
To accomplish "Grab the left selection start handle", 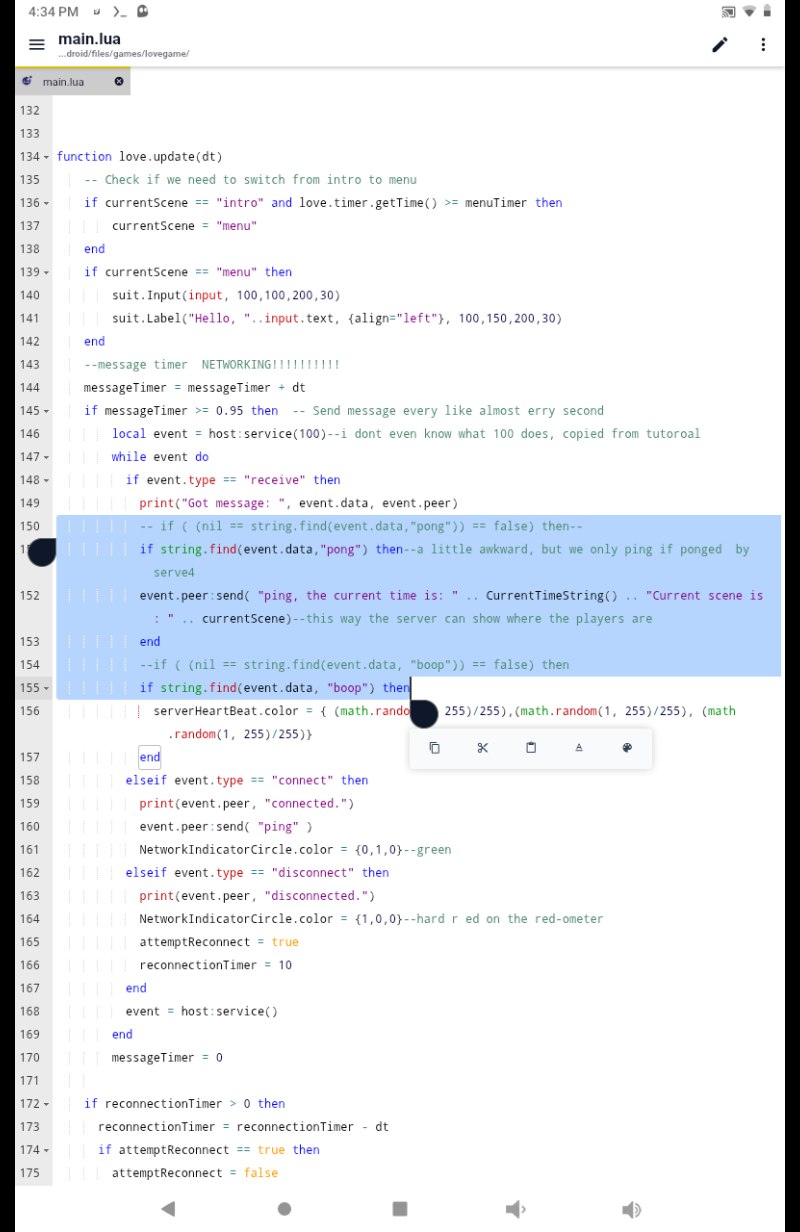I will [x=42, y=551].
